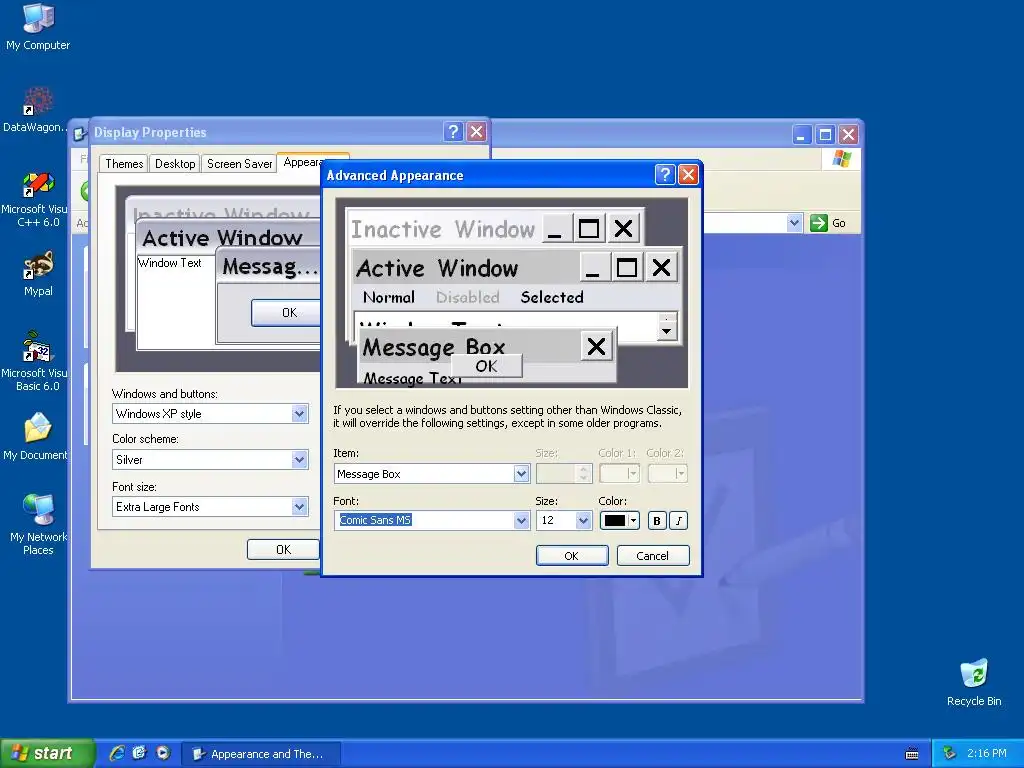Click preview OK button in Display Properties

coord(288,313)
